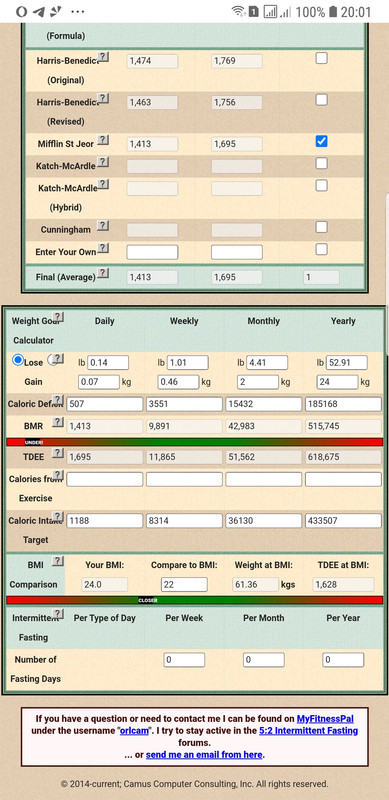
Task: Click the TDEE at BMI value 1,628
Action: [344, 585]
